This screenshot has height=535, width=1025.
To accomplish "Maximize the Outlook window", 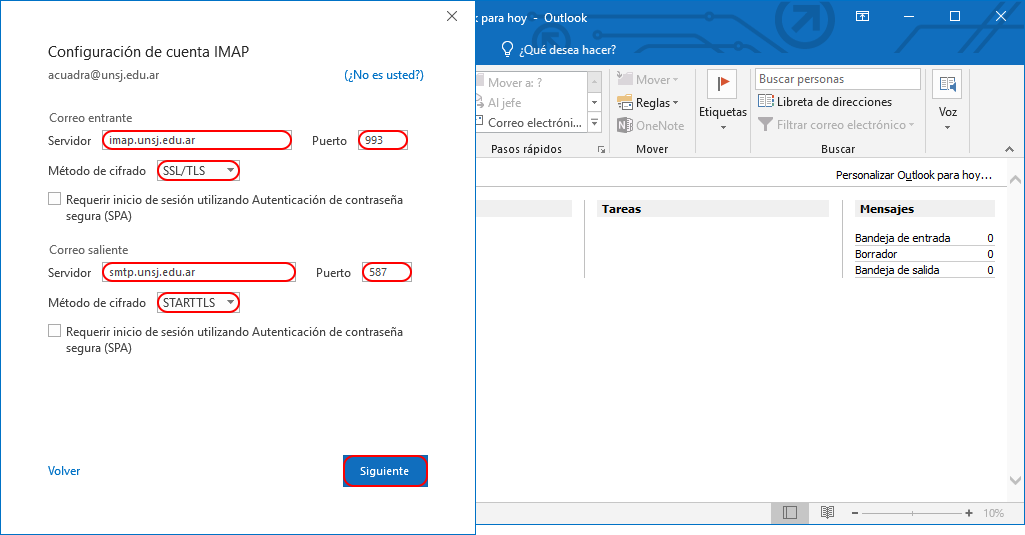I will click(954, 16).
